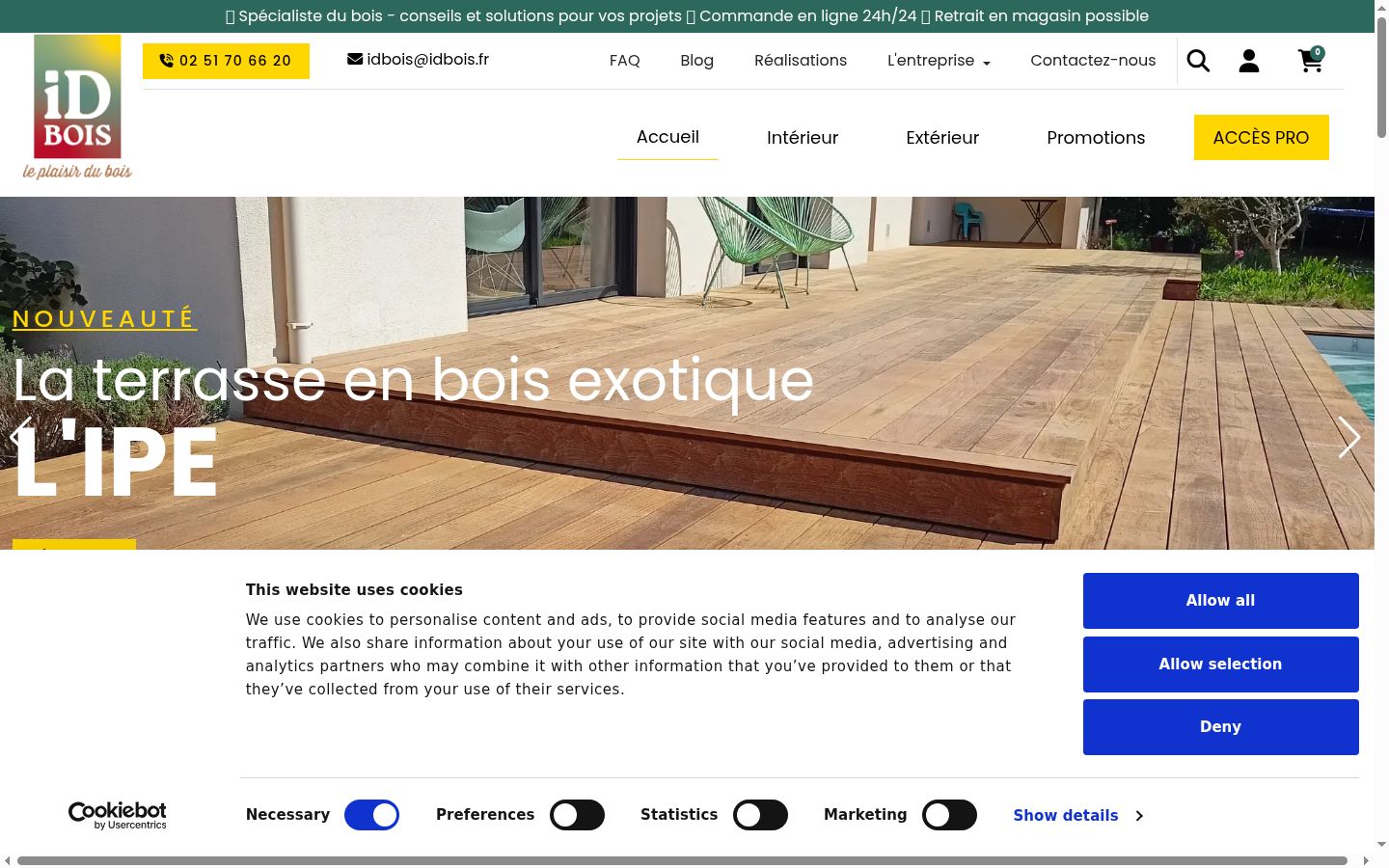Open the Intérieur menu
Image resolution: width=1389 pixels, height=868 pixels.
coord(803,138)
